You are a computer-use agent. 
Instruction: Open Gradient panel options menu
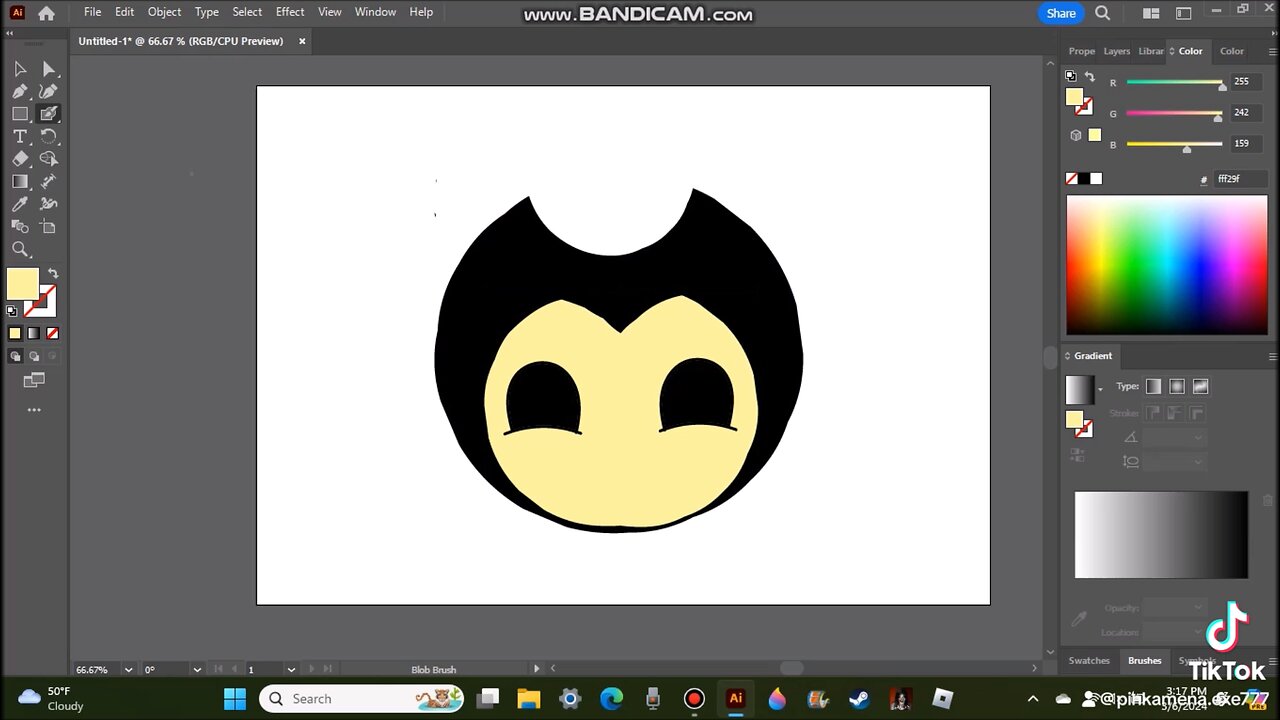pyautogui.click(x=1272, y=356)
